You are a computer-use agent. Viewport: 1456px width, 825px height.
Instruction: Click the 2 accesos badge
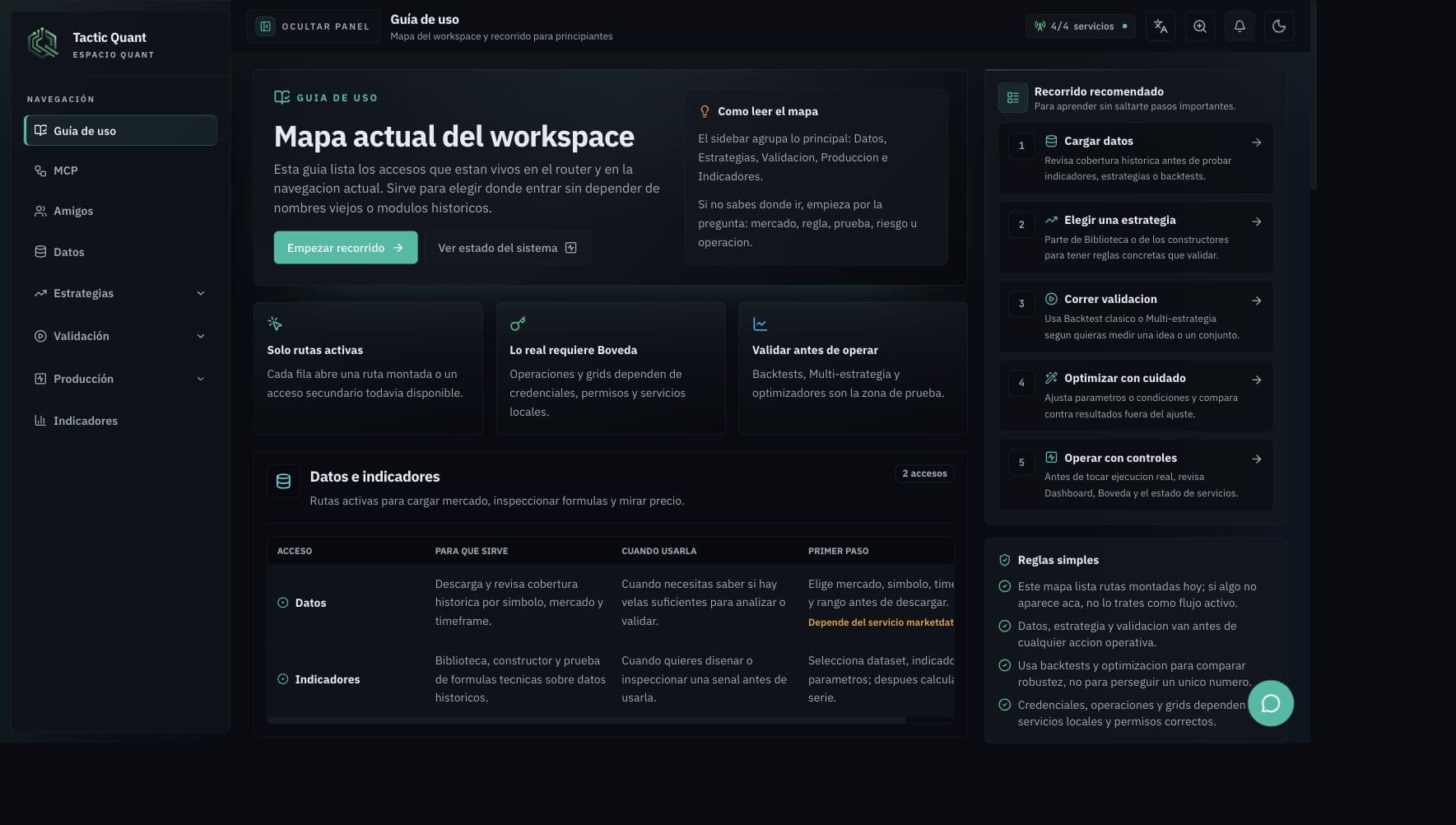924,473
